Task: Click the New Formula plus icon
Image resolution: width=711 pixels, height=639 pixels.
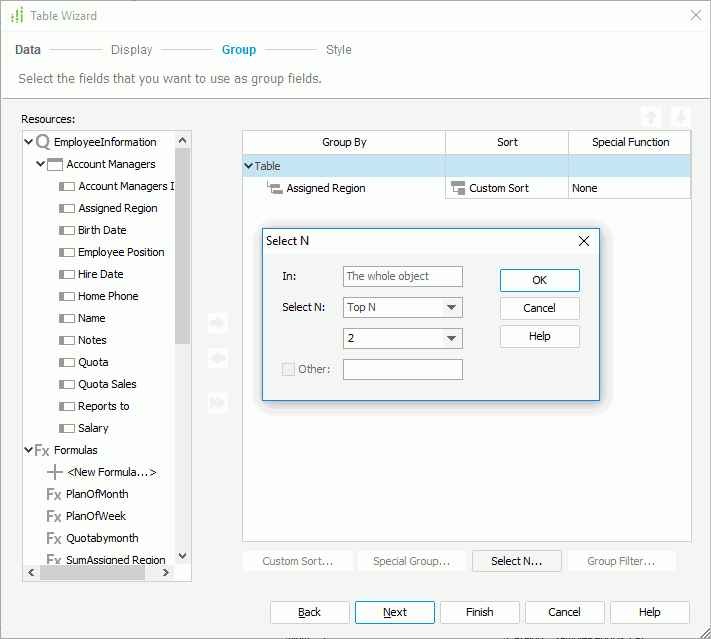Action: (55, 472)
